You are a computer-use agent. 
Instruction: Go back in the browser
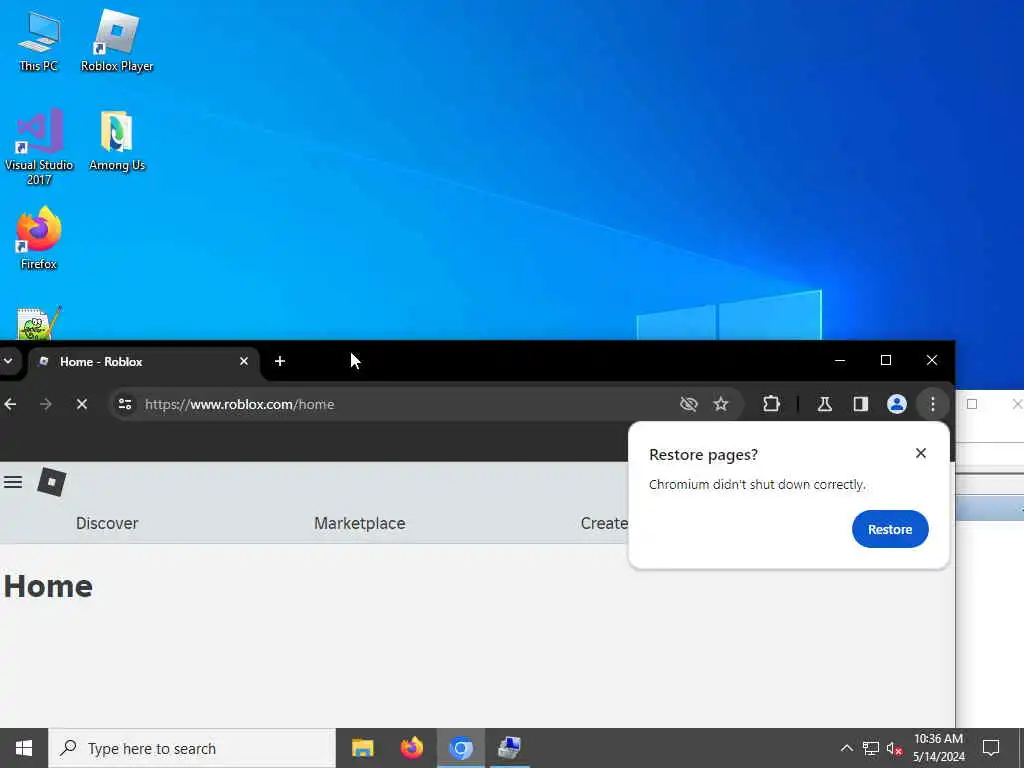coord(10,404)
